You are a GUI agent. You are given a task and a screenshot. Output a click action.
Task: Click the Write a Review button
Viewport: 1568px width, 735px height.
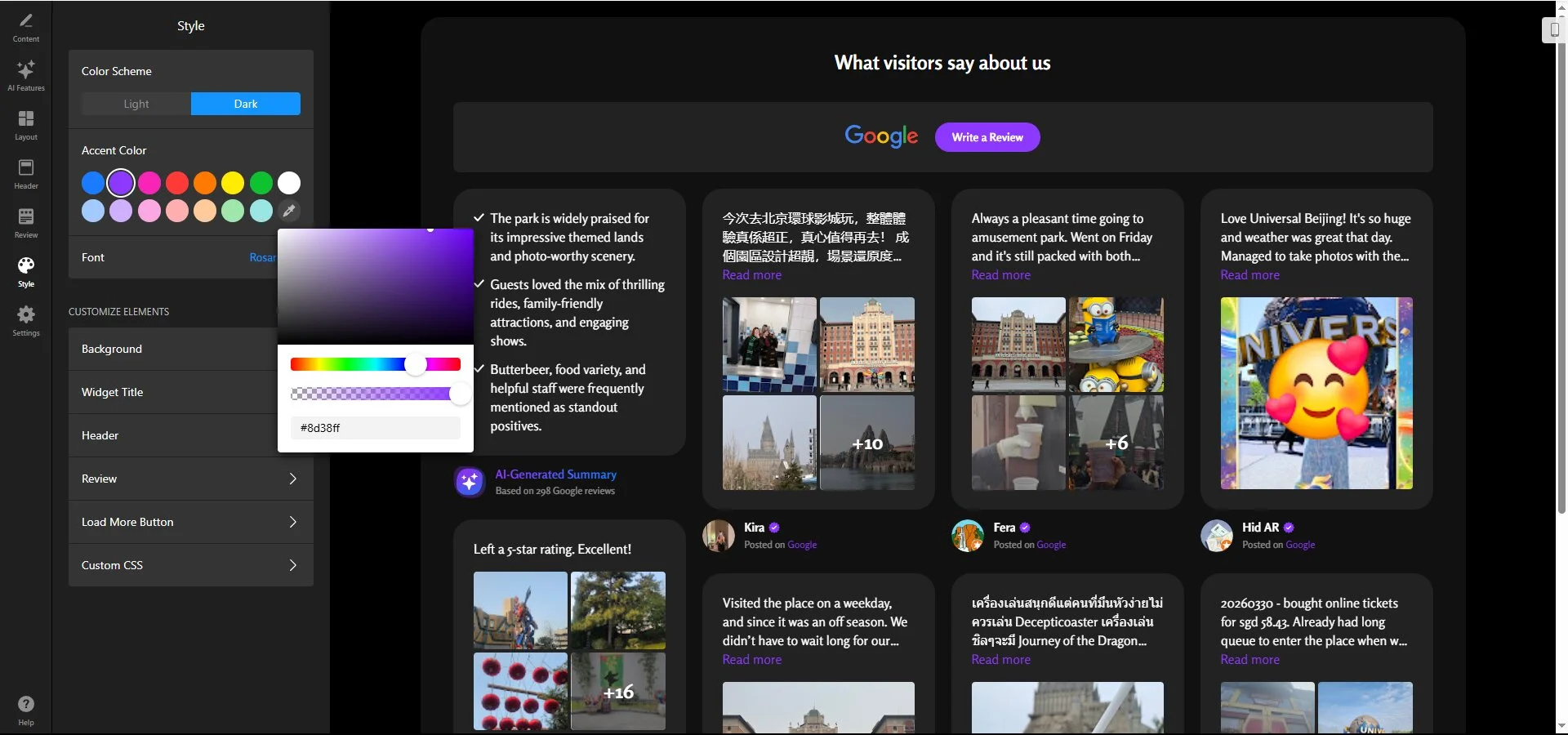click(987, 137)
